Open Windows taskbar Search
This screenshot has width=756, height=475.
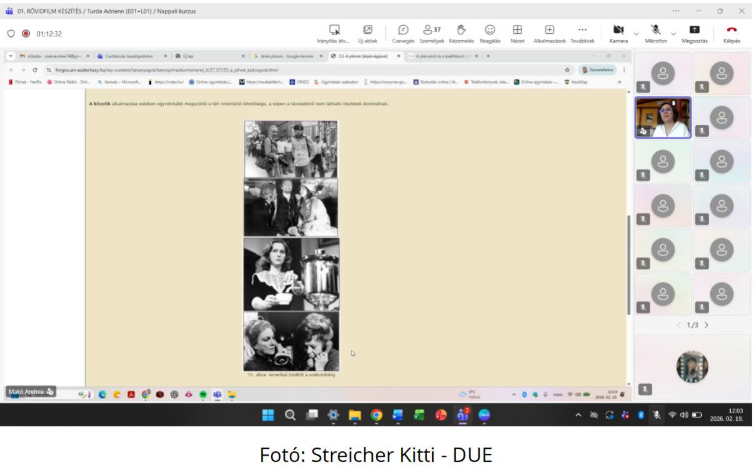pyautogui.click(x=290, y=415)
